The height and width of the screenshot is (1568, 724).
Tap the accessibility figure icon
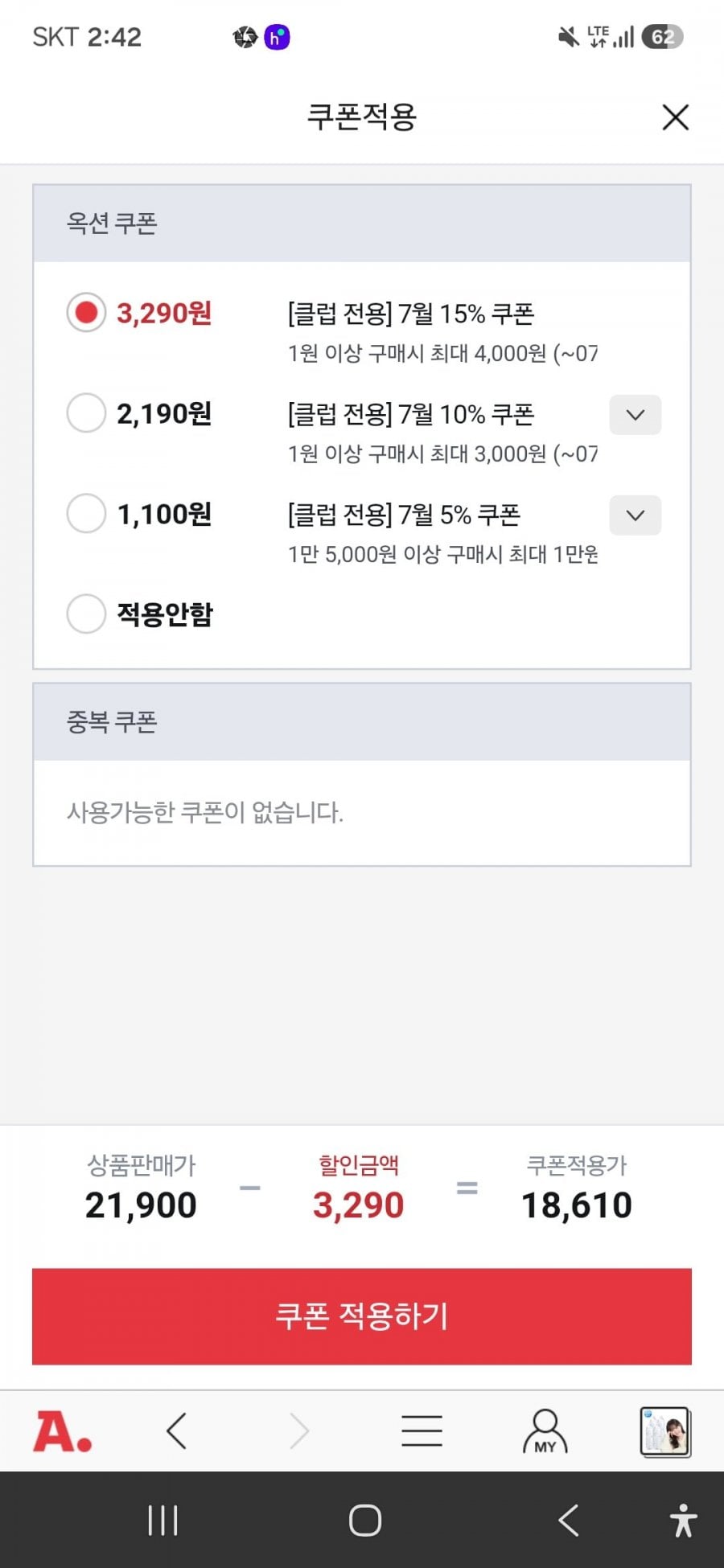pyautogui.click(x=683, y=1521)
